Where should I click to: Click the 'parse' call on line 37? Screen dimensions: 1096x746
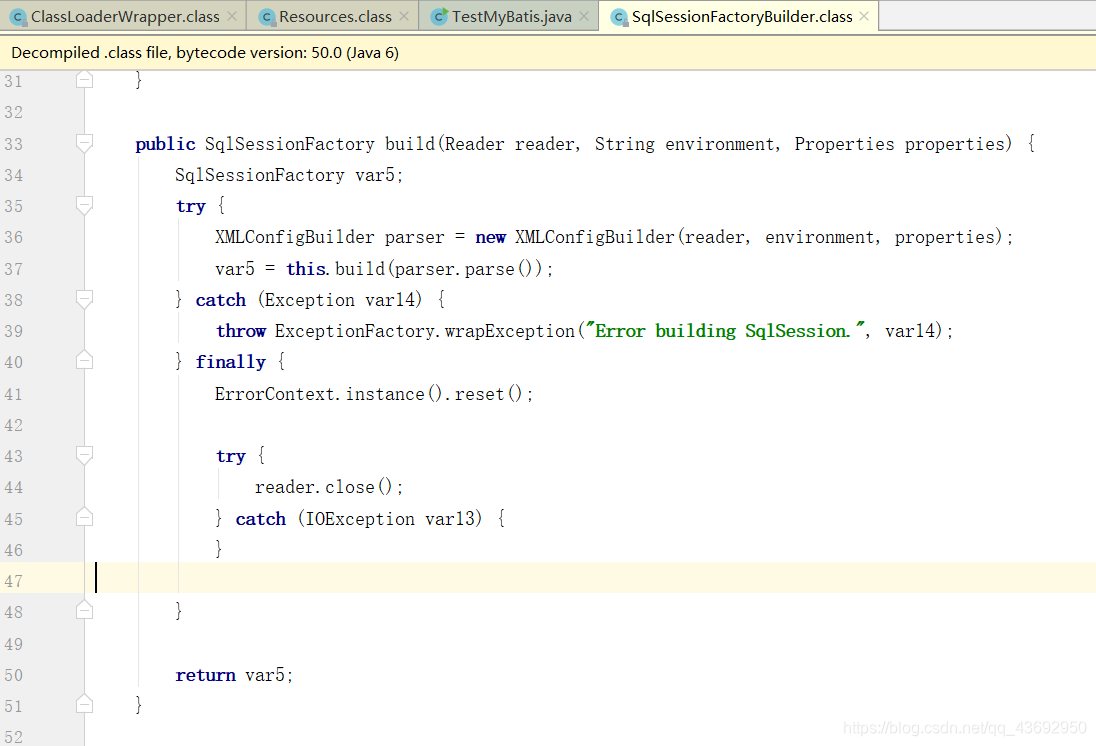click(x=489, y=269)
